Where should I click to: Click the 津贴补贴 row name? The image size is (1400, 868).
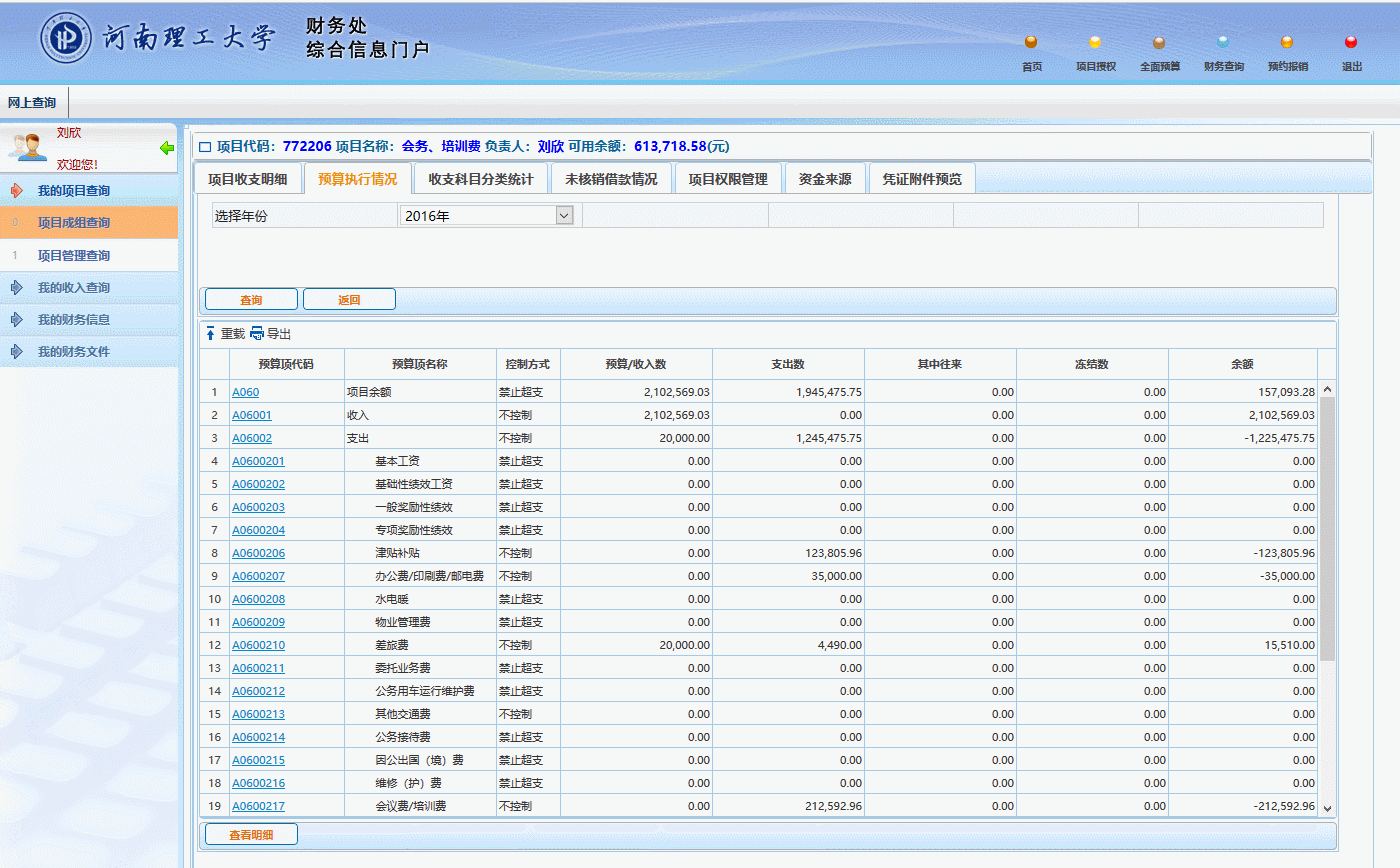pyautogui.click(x=398, y=553)
